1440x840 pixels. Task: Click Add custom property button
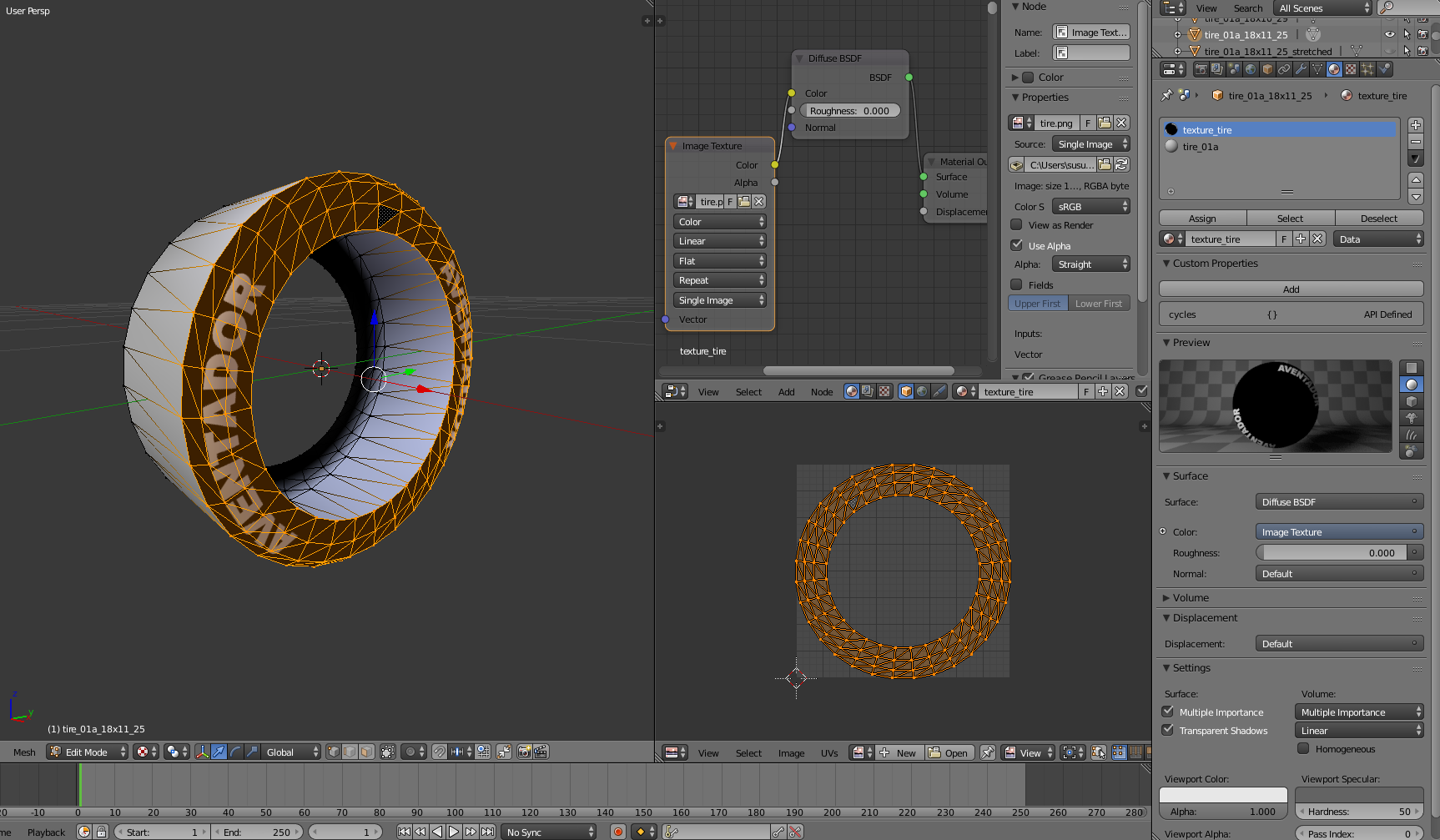(1291, 289)
